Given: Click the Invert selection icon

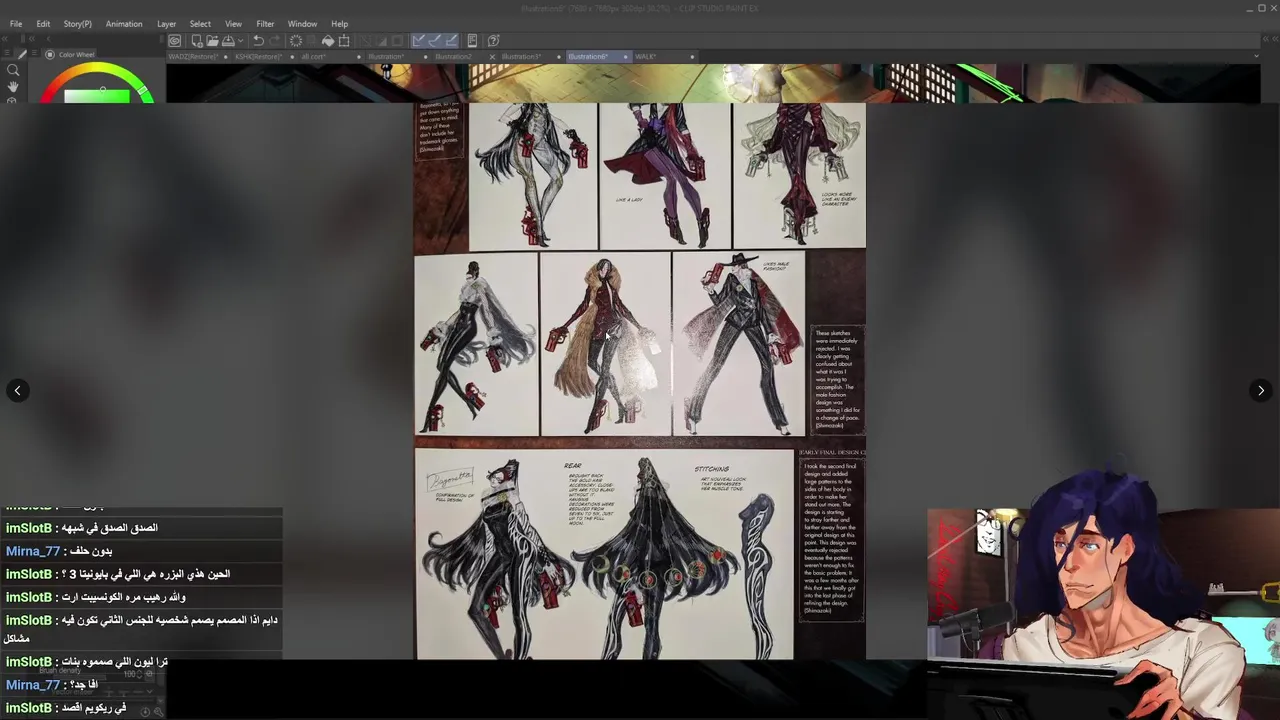Looking at the screenshot, I should coord(382,41).
